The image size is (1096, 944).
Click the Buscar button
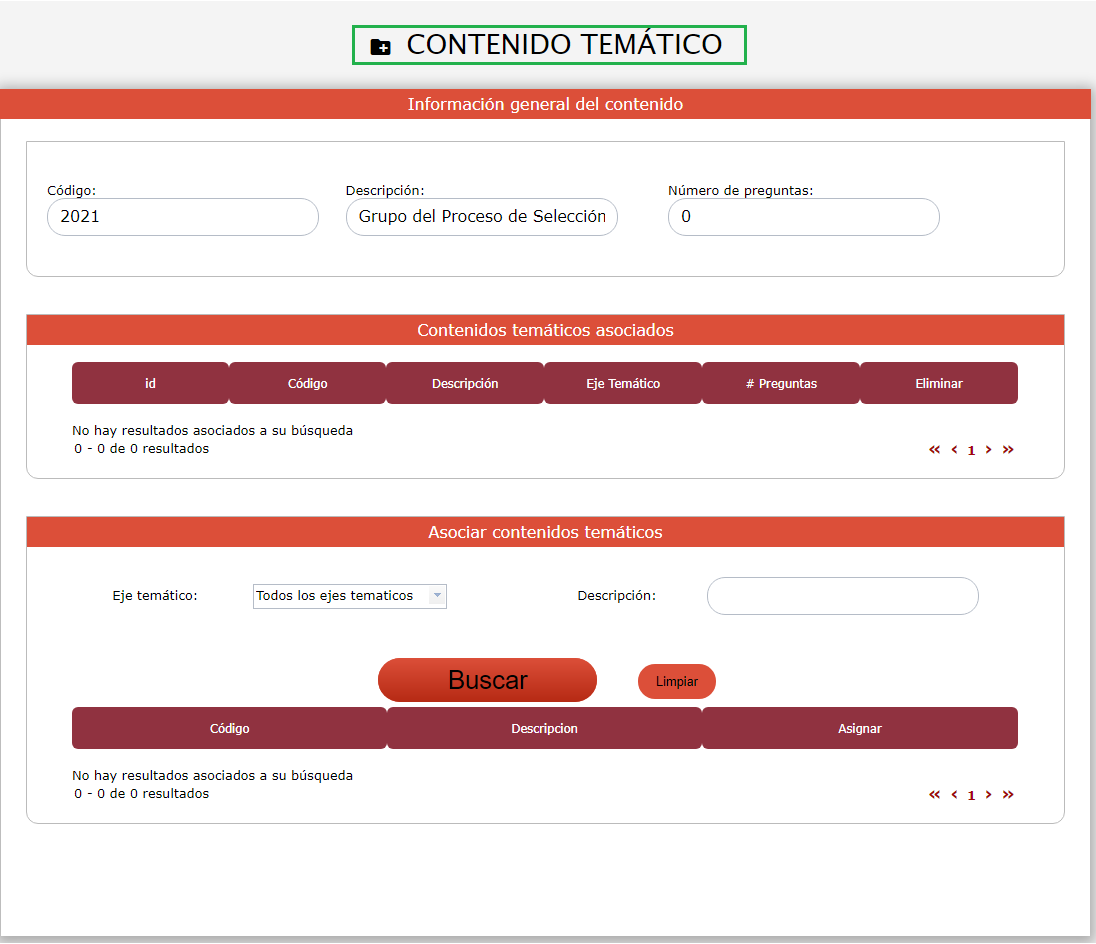[x=487, y=680]
